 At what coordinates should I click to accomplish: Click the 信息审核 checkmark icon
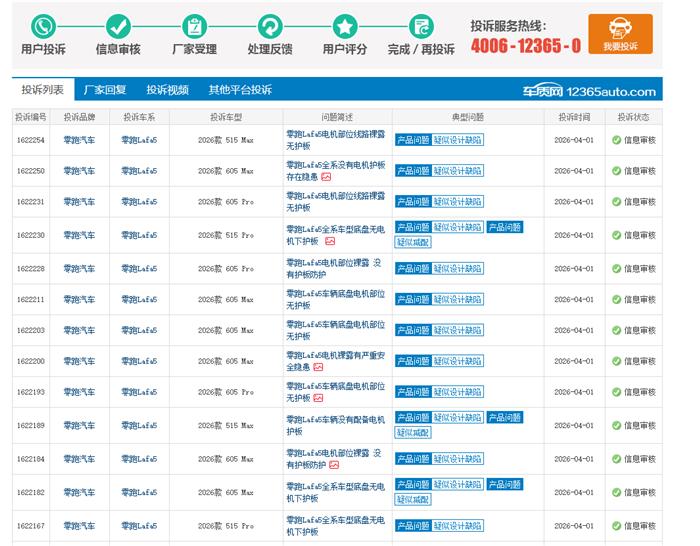coord(118,26)
